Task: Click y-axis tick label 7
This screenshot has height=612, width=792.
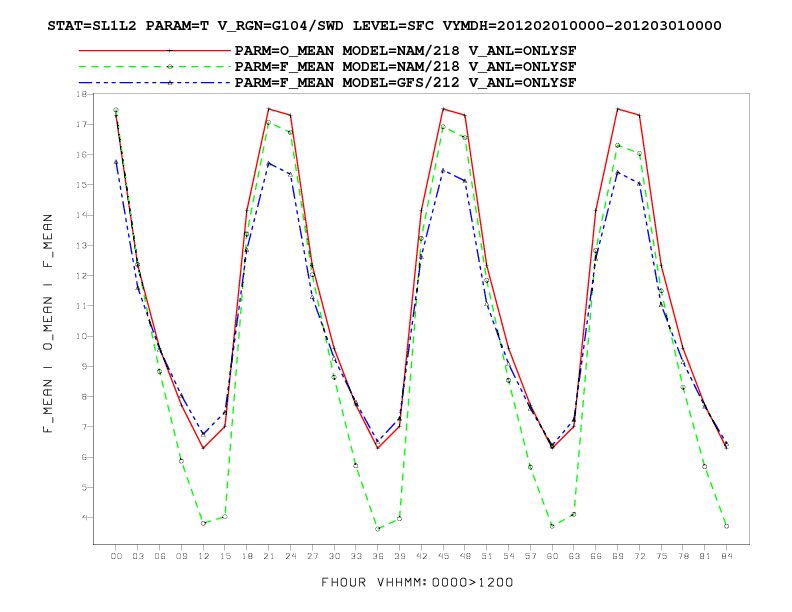Action: [x=84, y=427]
